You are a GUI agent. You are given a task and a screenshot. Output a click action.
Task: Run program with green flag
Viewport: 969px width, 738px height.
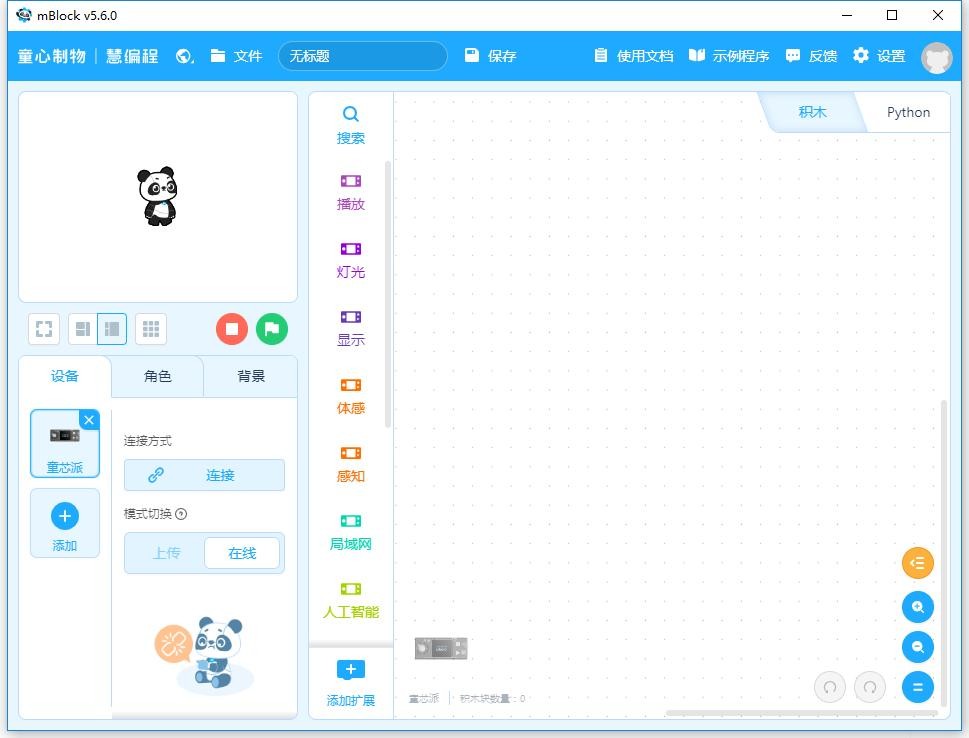point(272,329)
